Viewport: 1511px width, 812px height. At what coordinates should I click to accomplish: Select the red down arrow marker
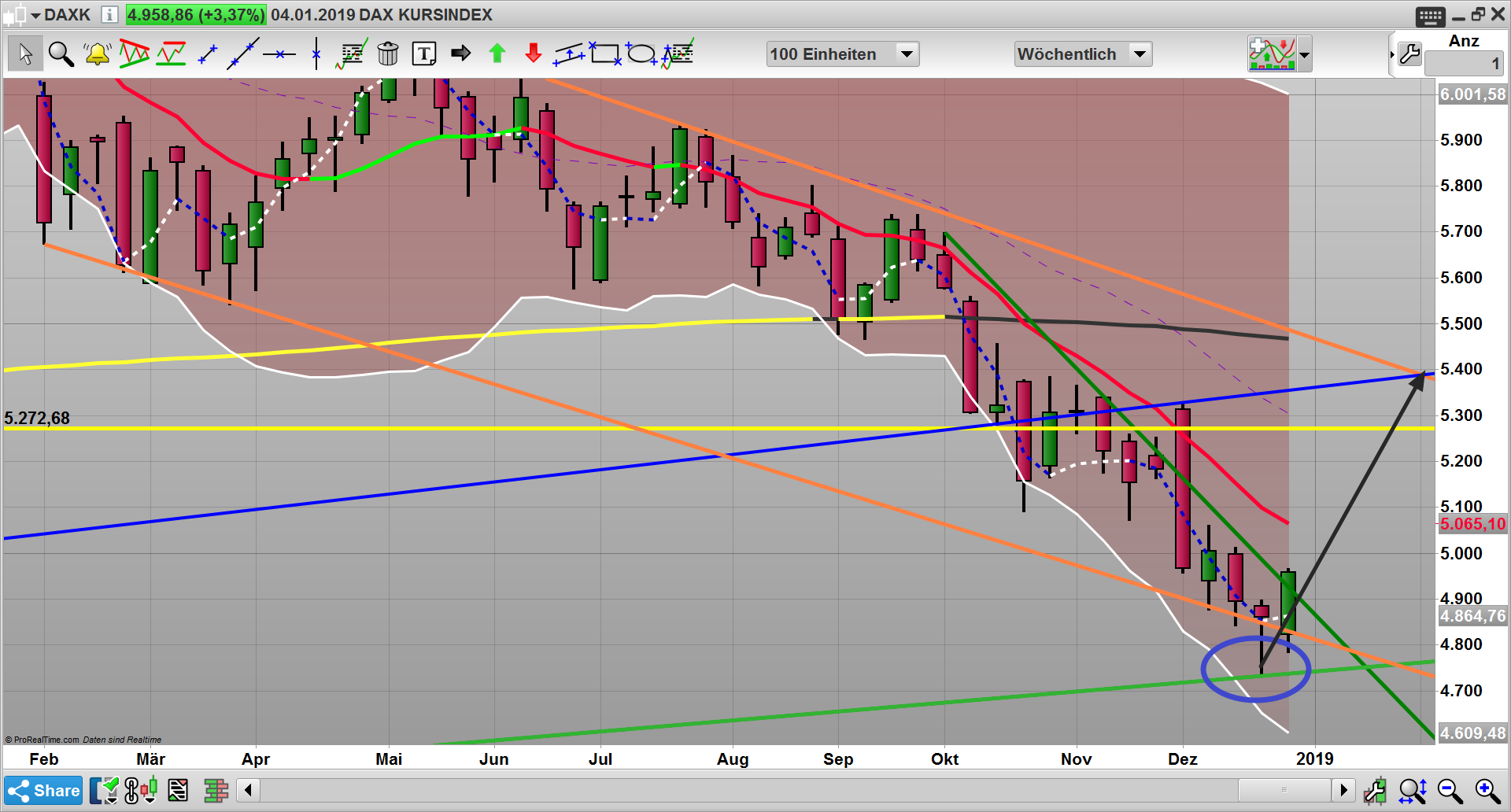point(534,54)
